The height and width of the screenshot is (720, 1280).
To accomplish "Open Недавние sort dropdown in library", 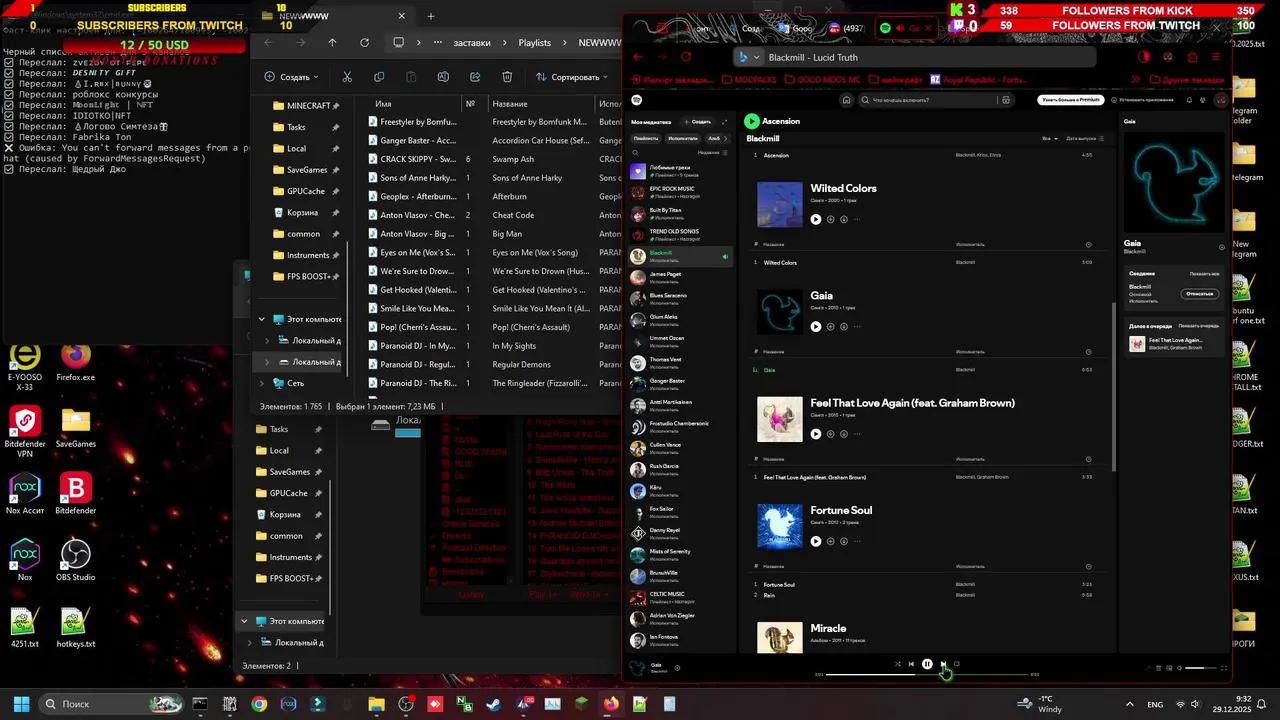I will pyautogui.click(x=712, y=152).
